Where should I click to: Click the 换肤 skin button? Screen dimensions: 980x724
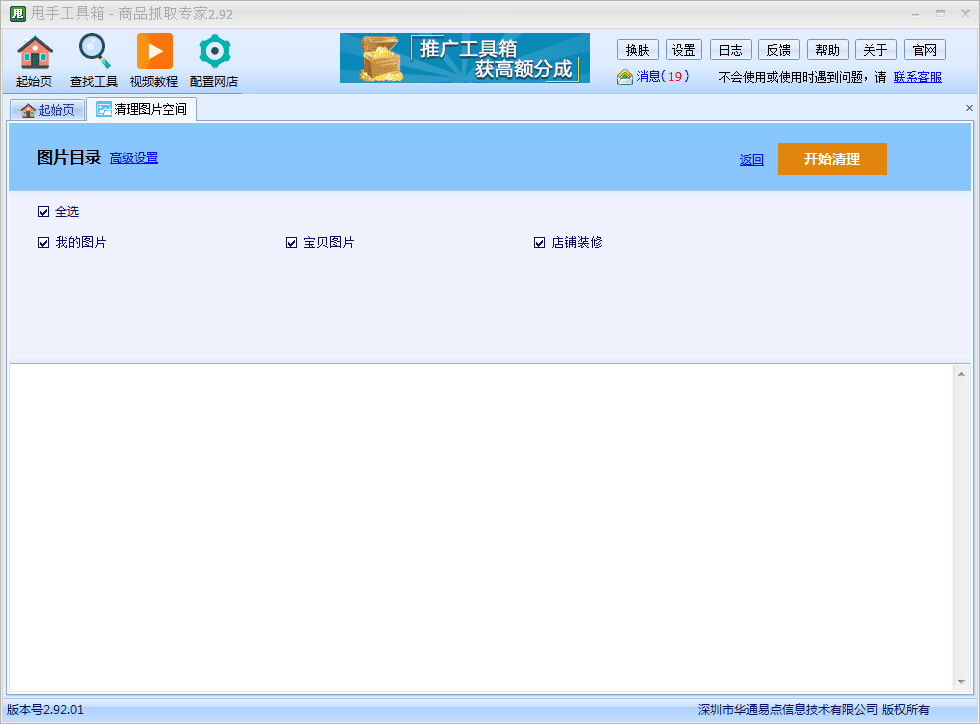click(638, 50)
